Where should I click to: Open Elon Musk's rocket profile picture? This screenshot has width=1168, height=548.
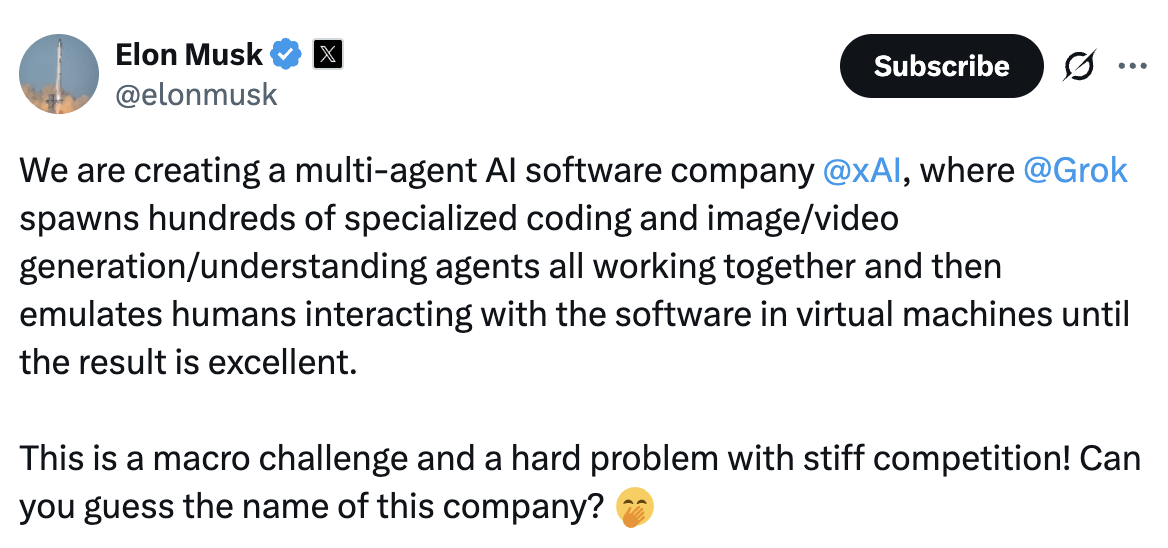tap(59, 74)
